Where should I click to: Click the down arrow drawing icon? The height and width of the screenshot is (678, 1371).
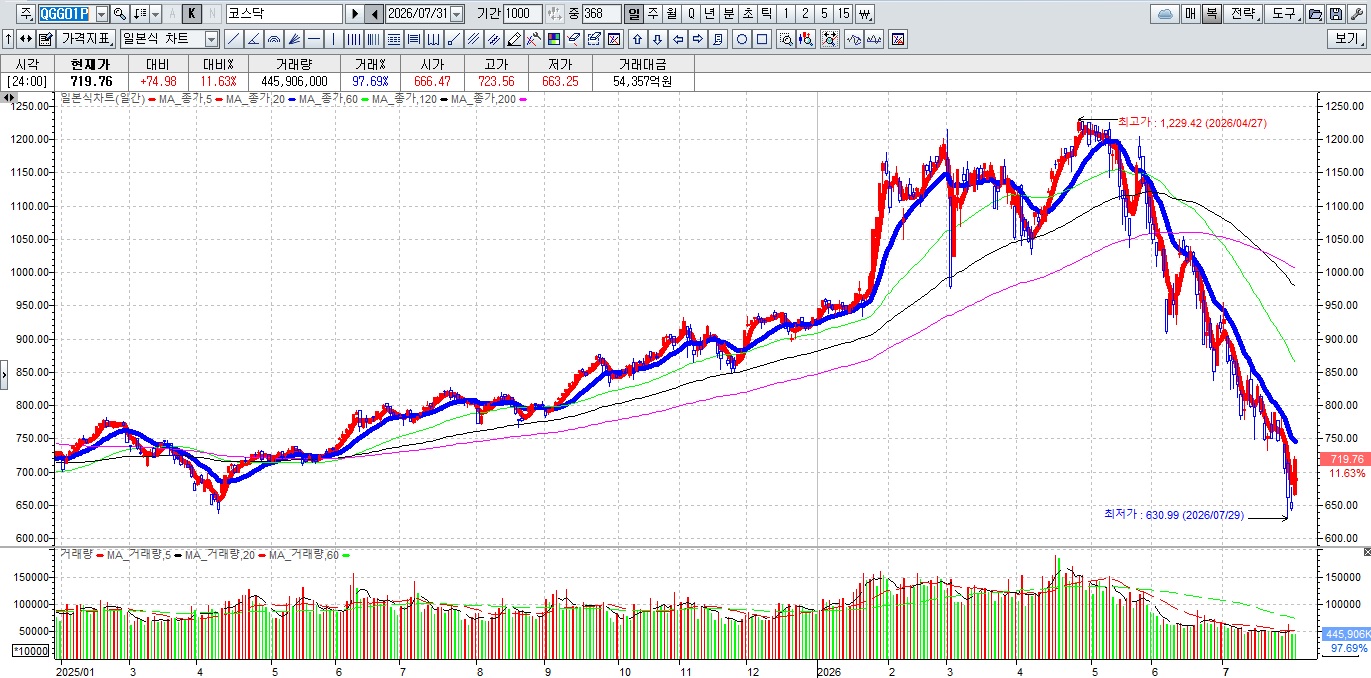point(657,39)
